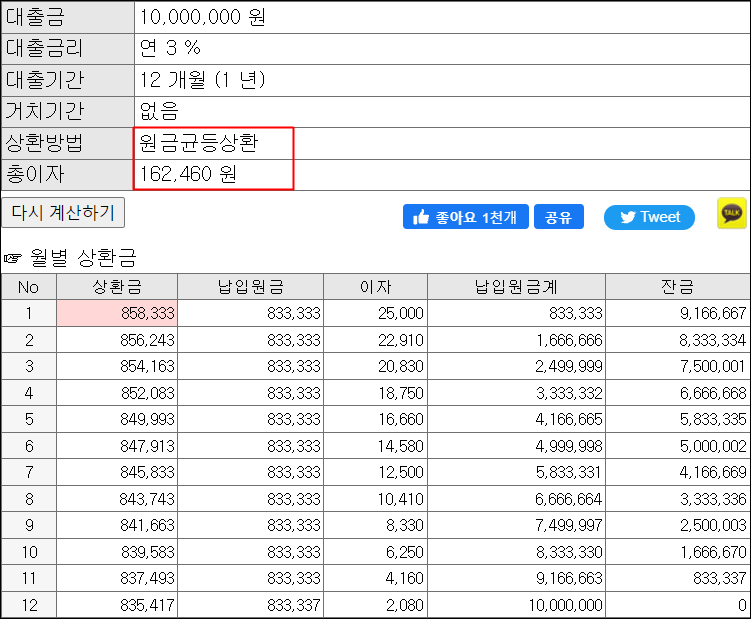
Task: Click the highlighted 858,333 repayment cell
Action: (117, 313)
